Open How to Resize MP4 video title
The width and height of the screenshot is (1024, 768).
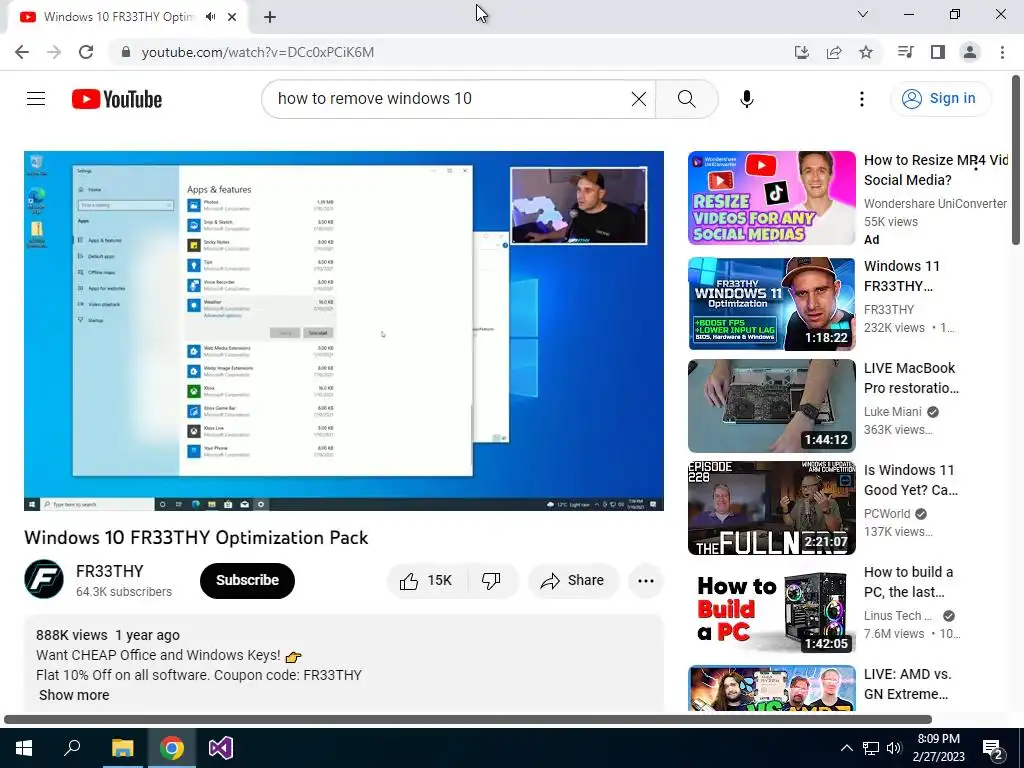935,170
